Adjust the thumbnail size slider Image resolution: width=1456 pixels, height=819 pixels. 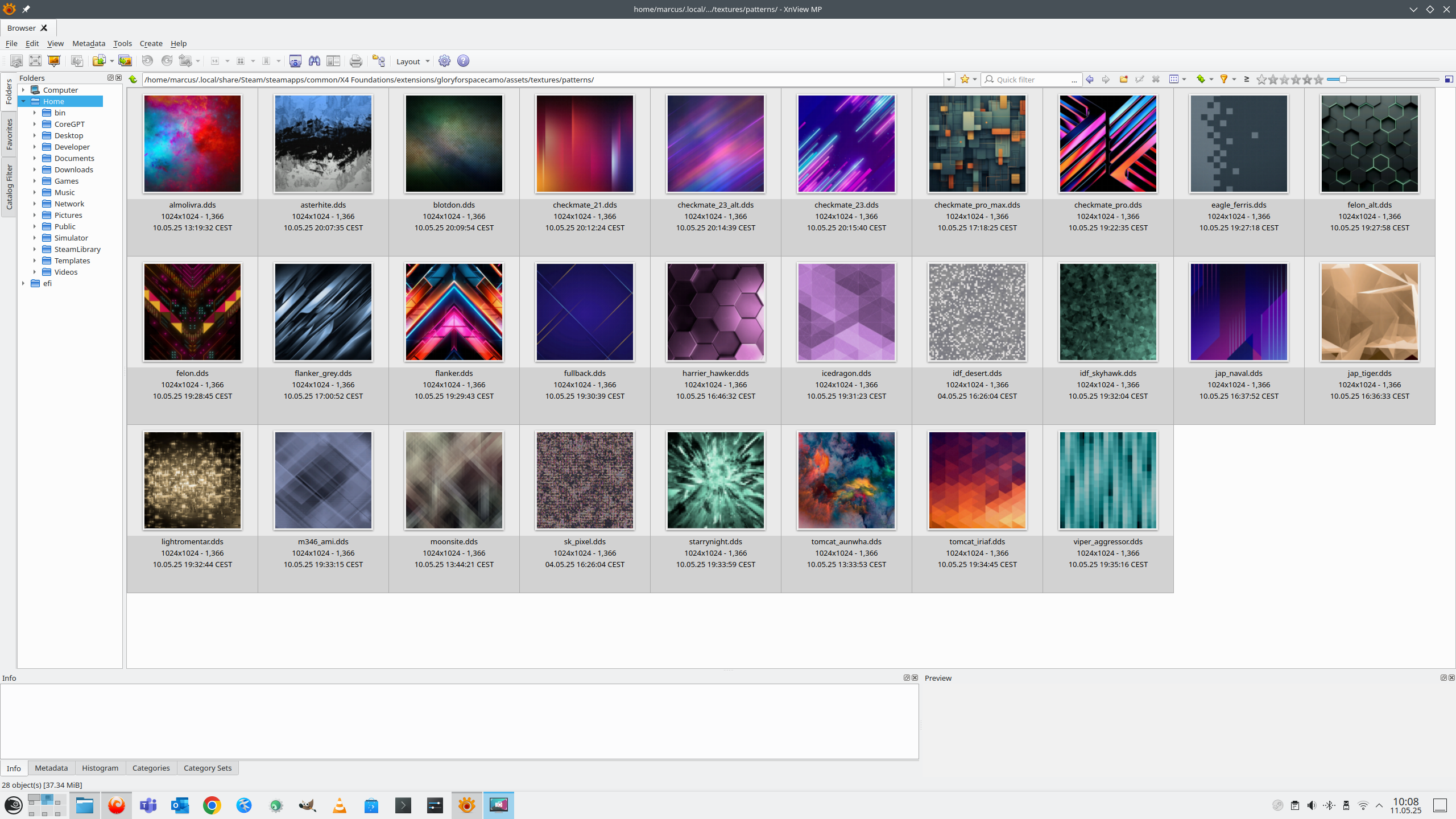[1343, 80]
